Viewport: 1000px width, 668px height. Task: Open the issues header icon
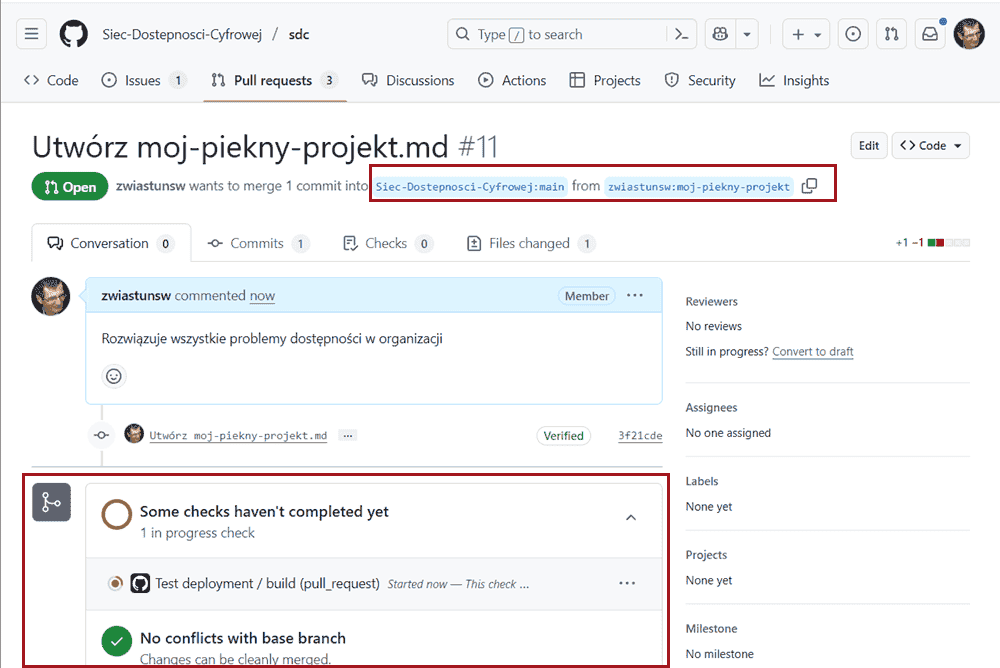(x=852, y=34)
